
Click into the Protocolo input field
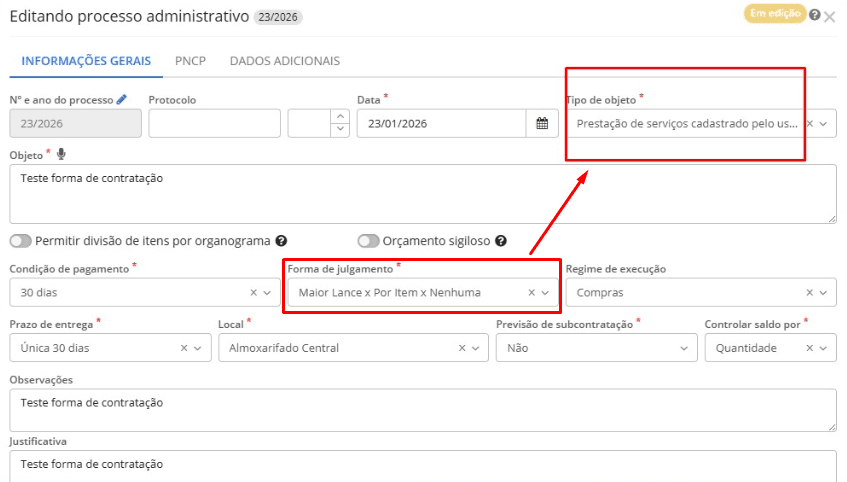214,123
